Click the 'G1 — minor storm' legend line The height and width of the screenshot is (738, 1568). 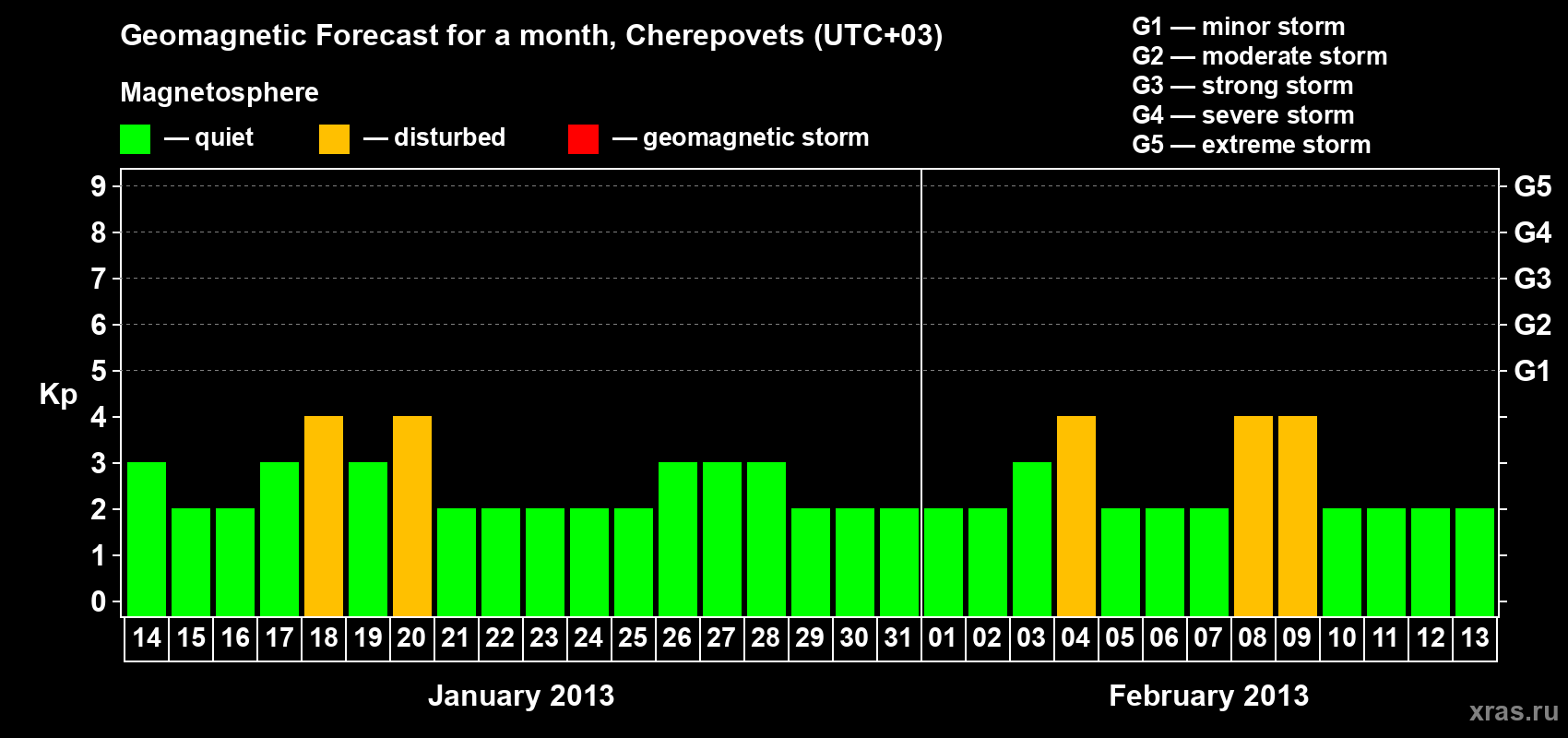1239,27
